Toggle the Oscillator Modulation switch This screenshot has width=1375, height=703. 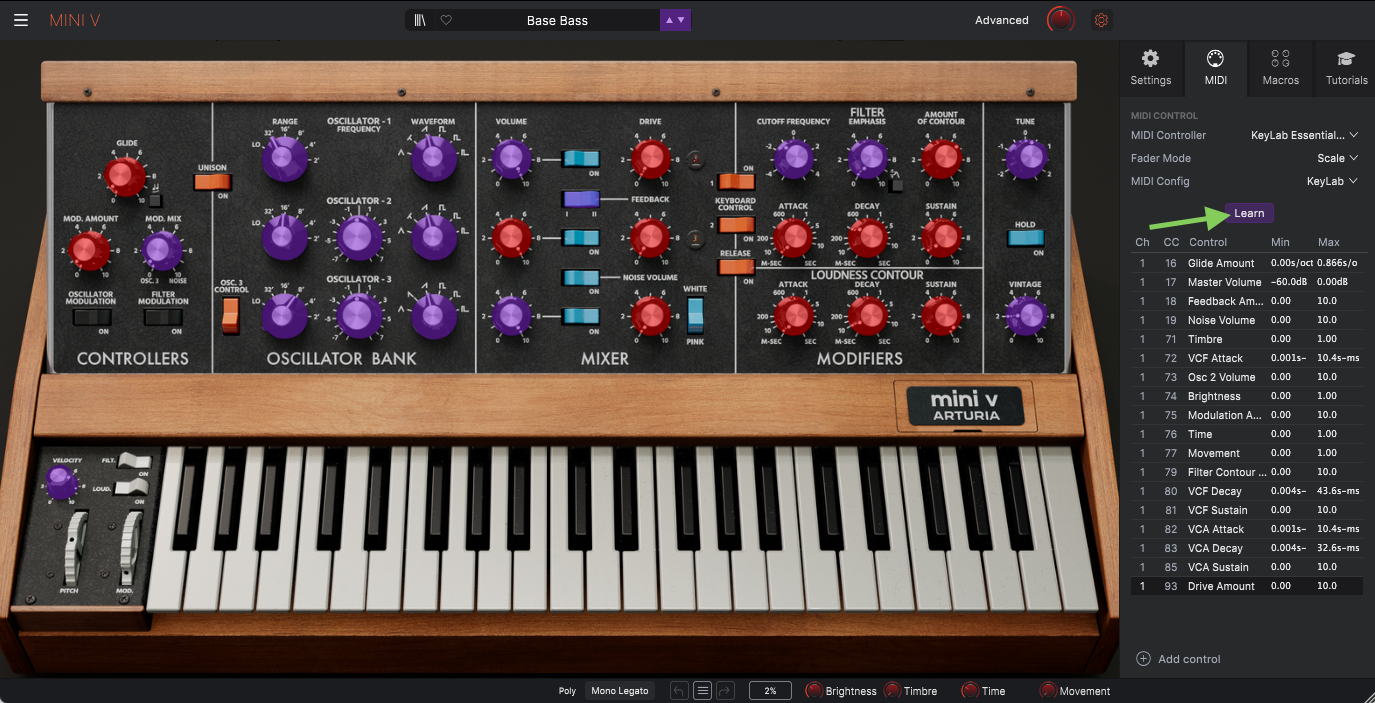tap(91, 317)
